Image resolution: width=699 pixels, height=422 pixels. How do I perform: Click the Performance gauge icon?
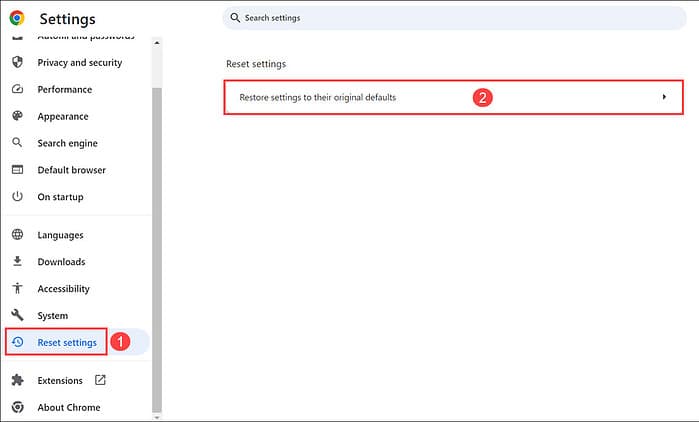[x=17, y=89]
